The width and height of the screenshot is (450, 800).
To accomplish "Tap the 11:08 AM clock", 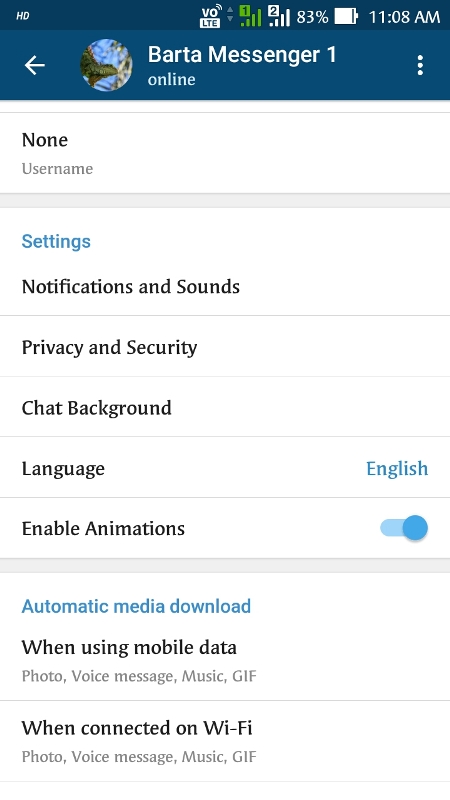I will tap(404, 17).
